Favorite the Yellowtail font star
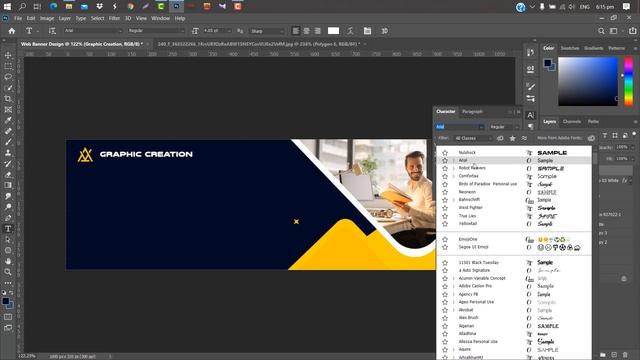 click(445, 224)
